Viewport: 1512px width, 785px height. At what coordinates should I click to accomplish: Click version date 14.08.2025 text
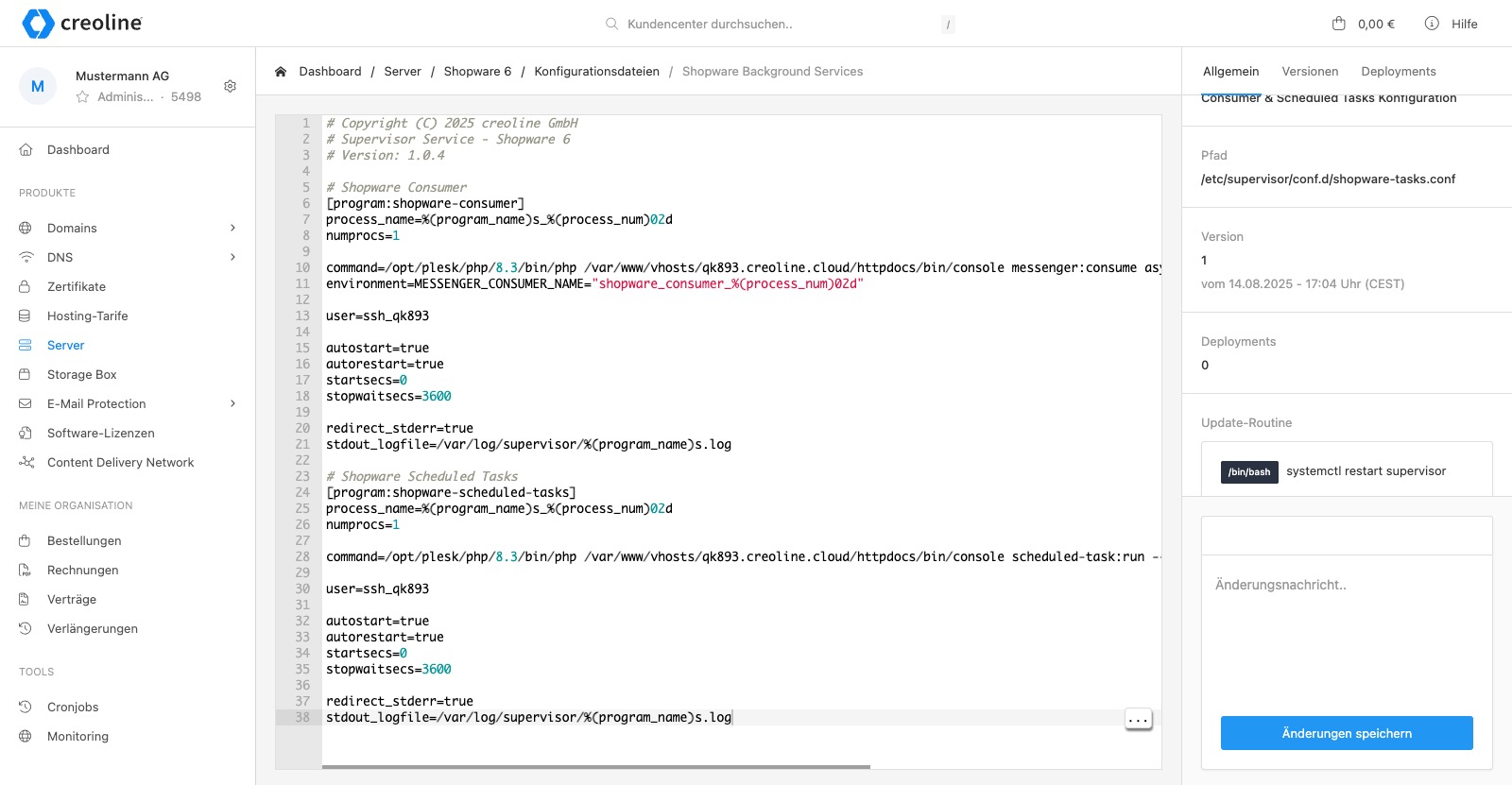click(1302, 283)
